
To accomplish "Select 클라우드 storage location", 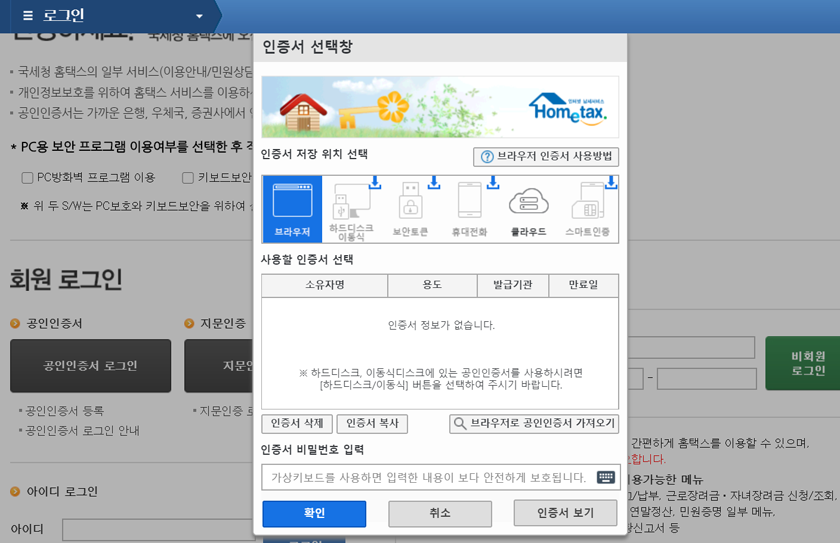I will (x=528, y=209).
